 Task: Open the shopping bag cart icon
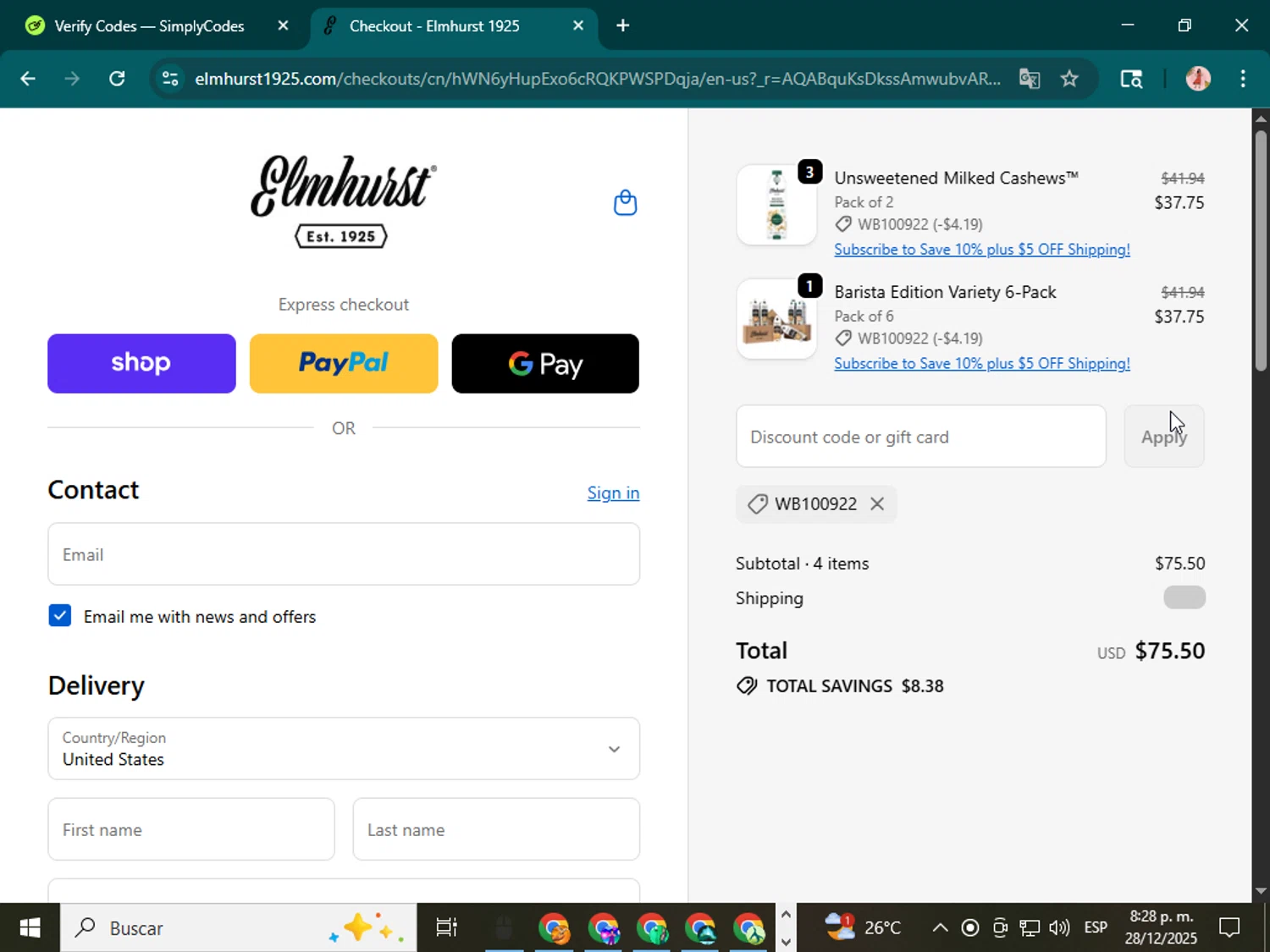pos(625,202)
